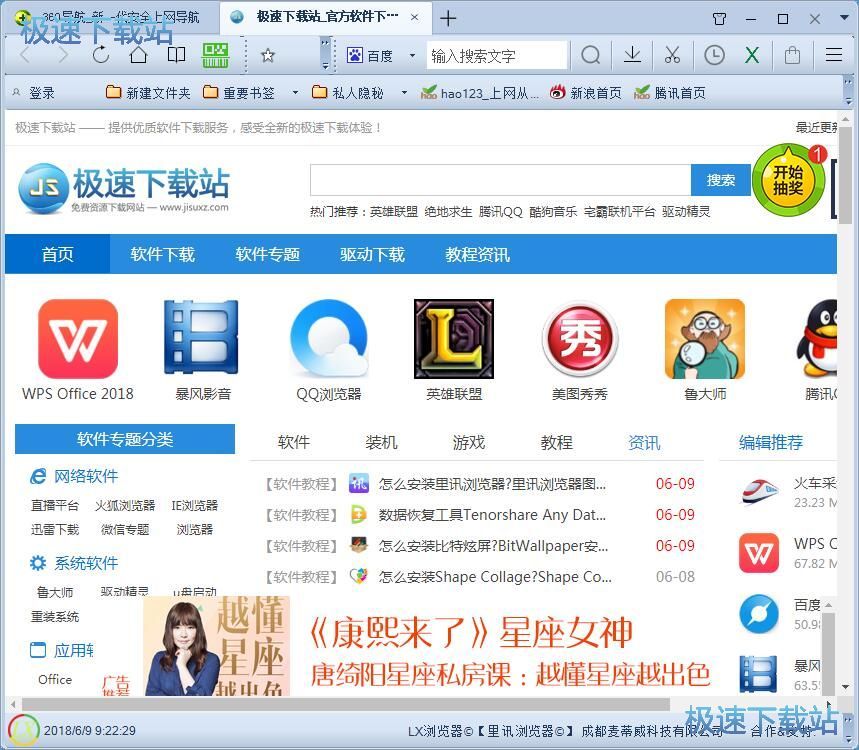Screen dimensions: 859x750
Task: Click the 开始抽奖 lottery button
Action: tap(789, 179)
